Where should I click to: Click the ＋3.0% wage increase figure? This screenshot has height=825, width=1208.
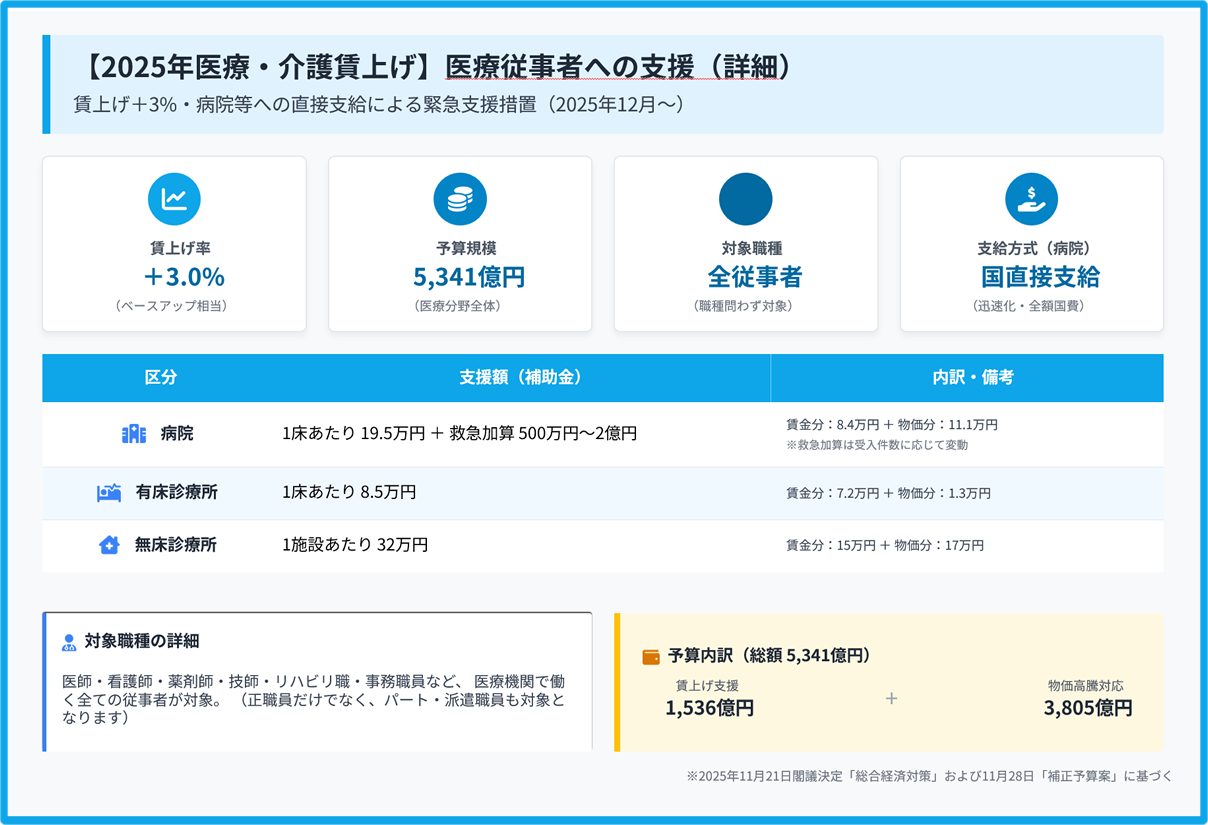point(184,277)
